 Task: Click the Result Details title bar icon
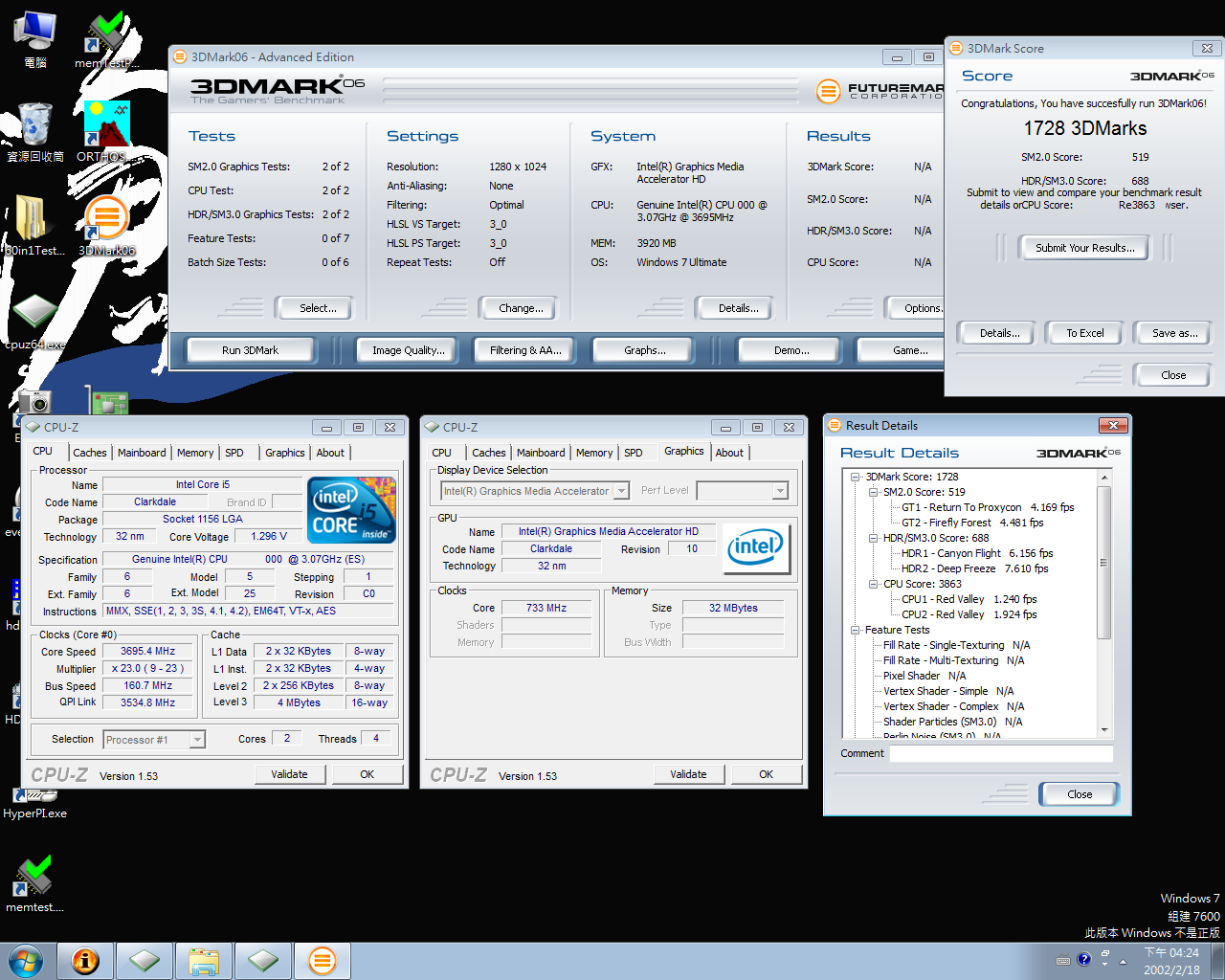(x=834, y=425)
